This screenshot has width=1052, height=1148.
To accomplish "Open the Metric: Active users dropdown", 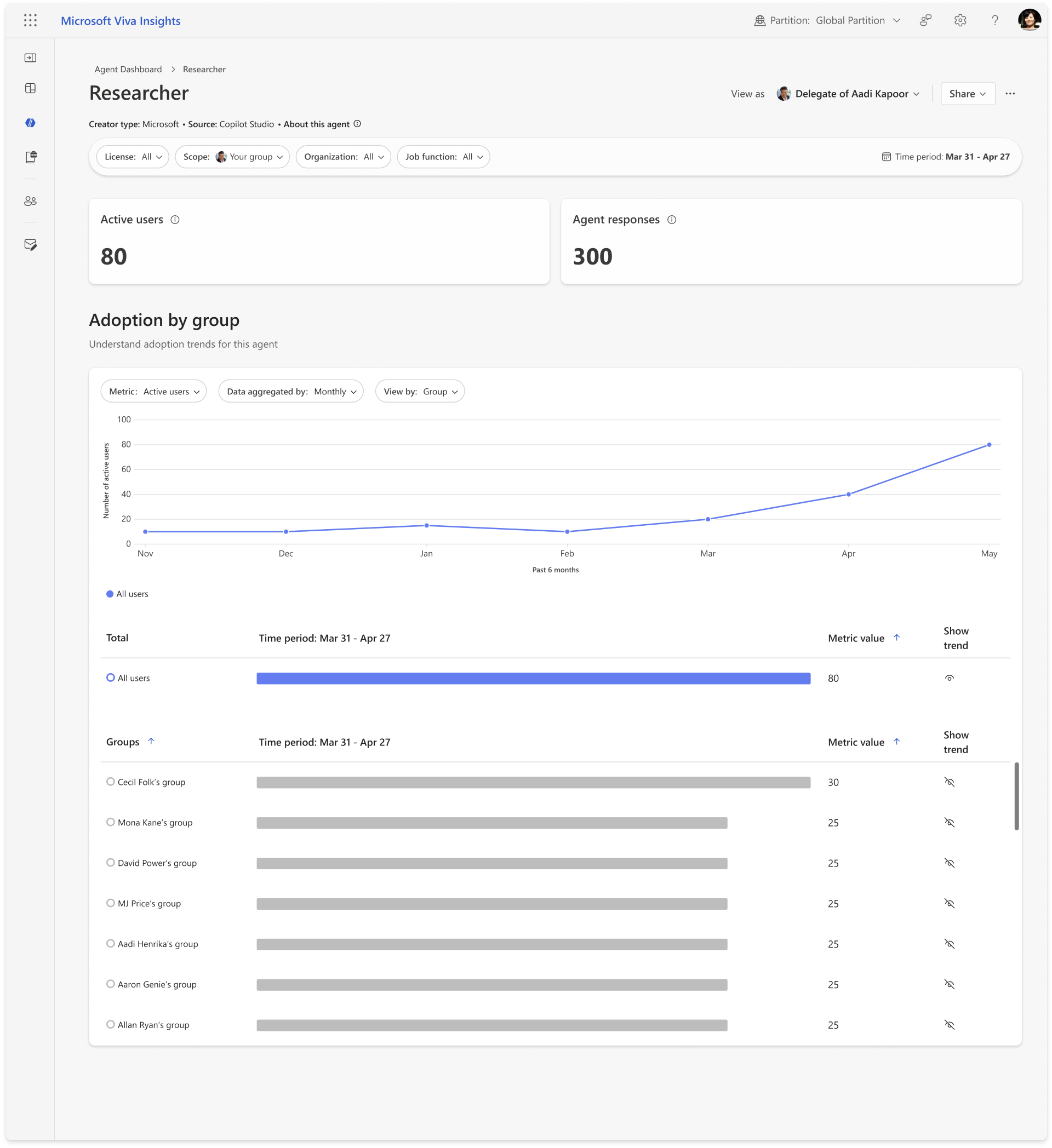I will [154, 391].
